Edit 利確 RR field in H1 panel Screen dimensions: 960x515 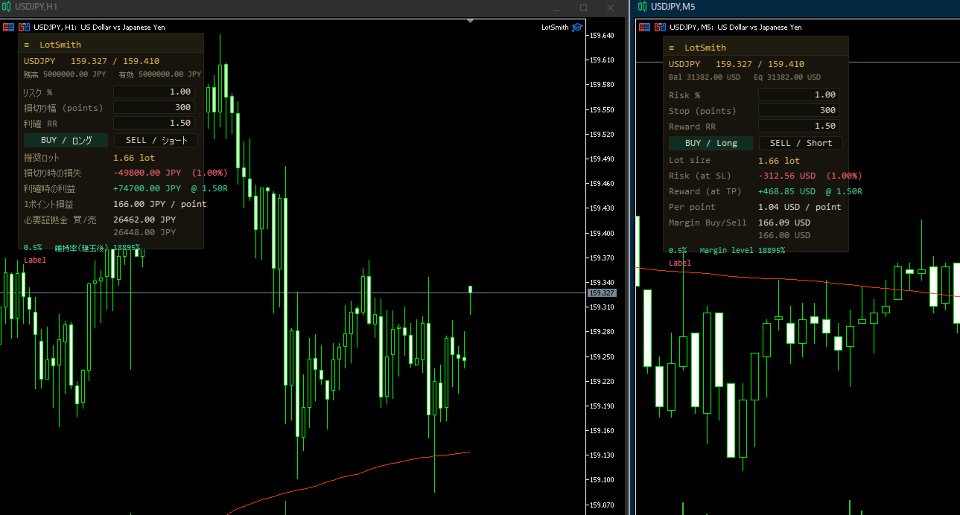pos(154,123)
